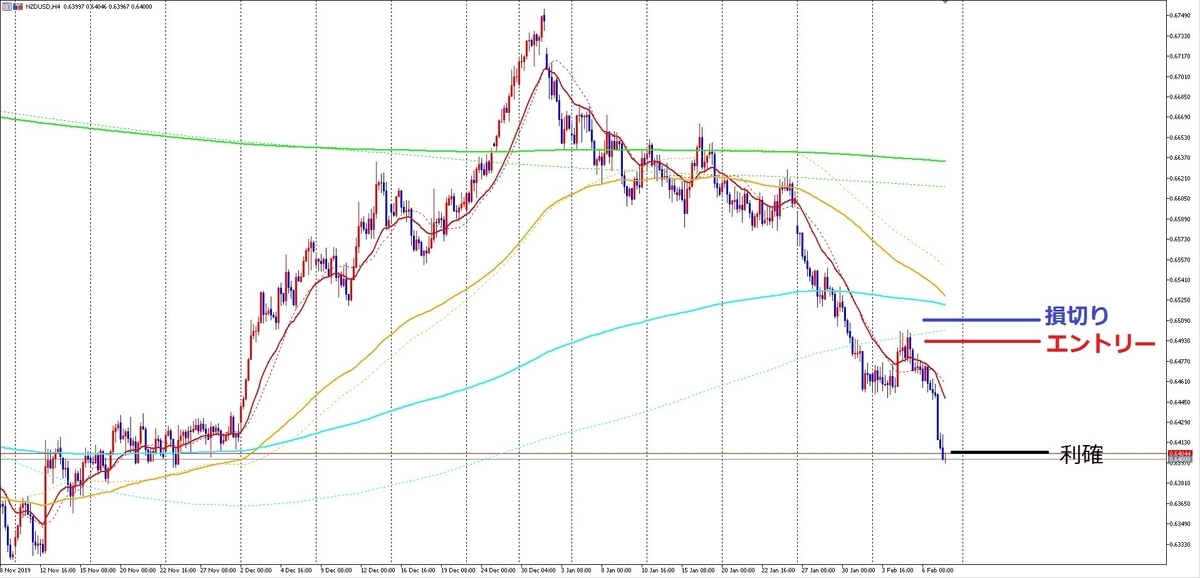The height and width of the screenshot is (578, 1200).
Task: Click the 0.65570 price scale label
Action: tap(1180, 259)
